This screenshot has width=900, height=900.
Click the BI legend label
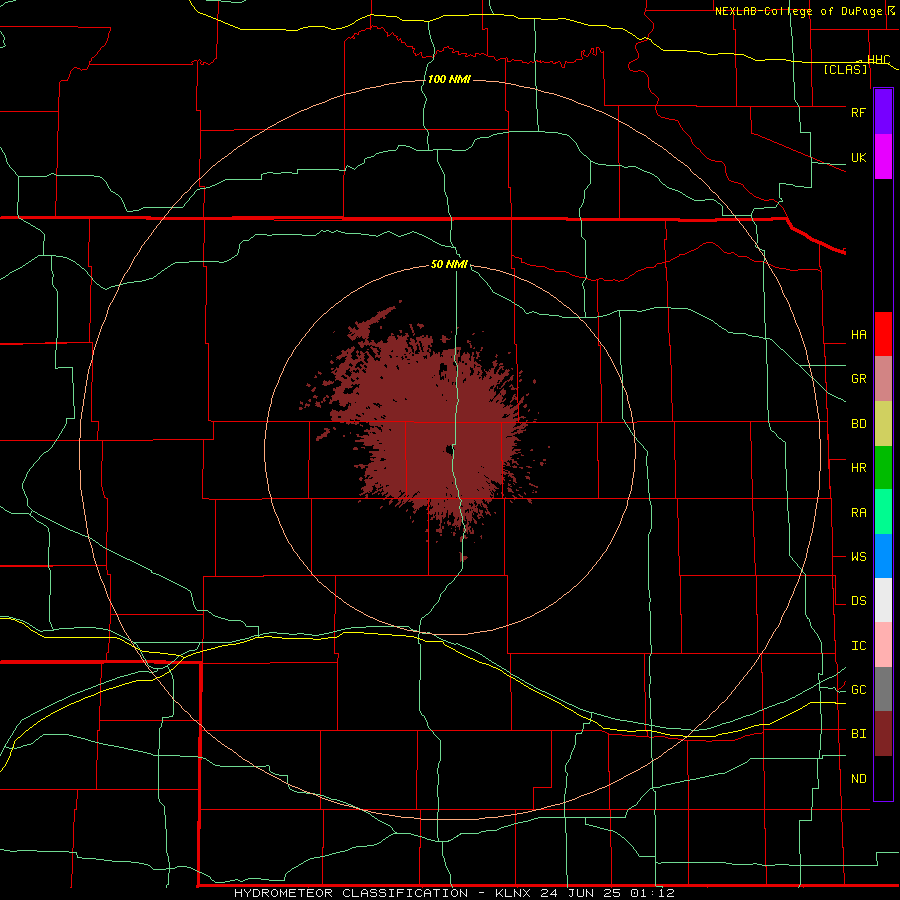(x=858, y=734)
